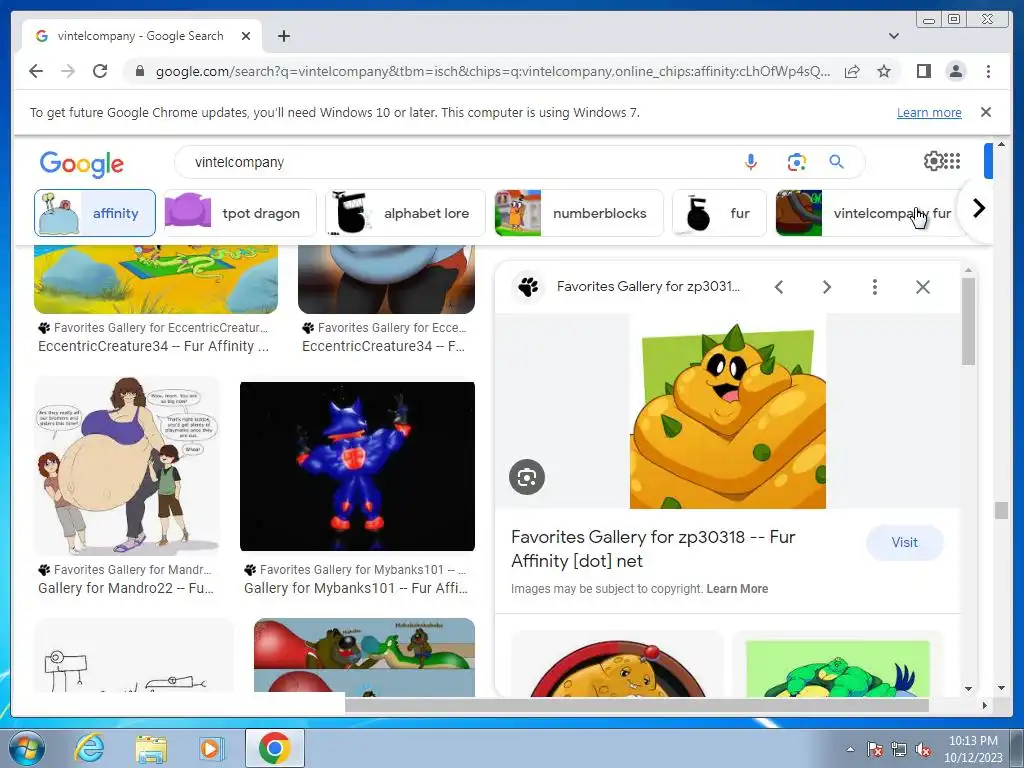Image resolution: width=1024 pixels, height=768 pixels.
Task: Bookmark this page with the star icon
Action: coord(884,71)
